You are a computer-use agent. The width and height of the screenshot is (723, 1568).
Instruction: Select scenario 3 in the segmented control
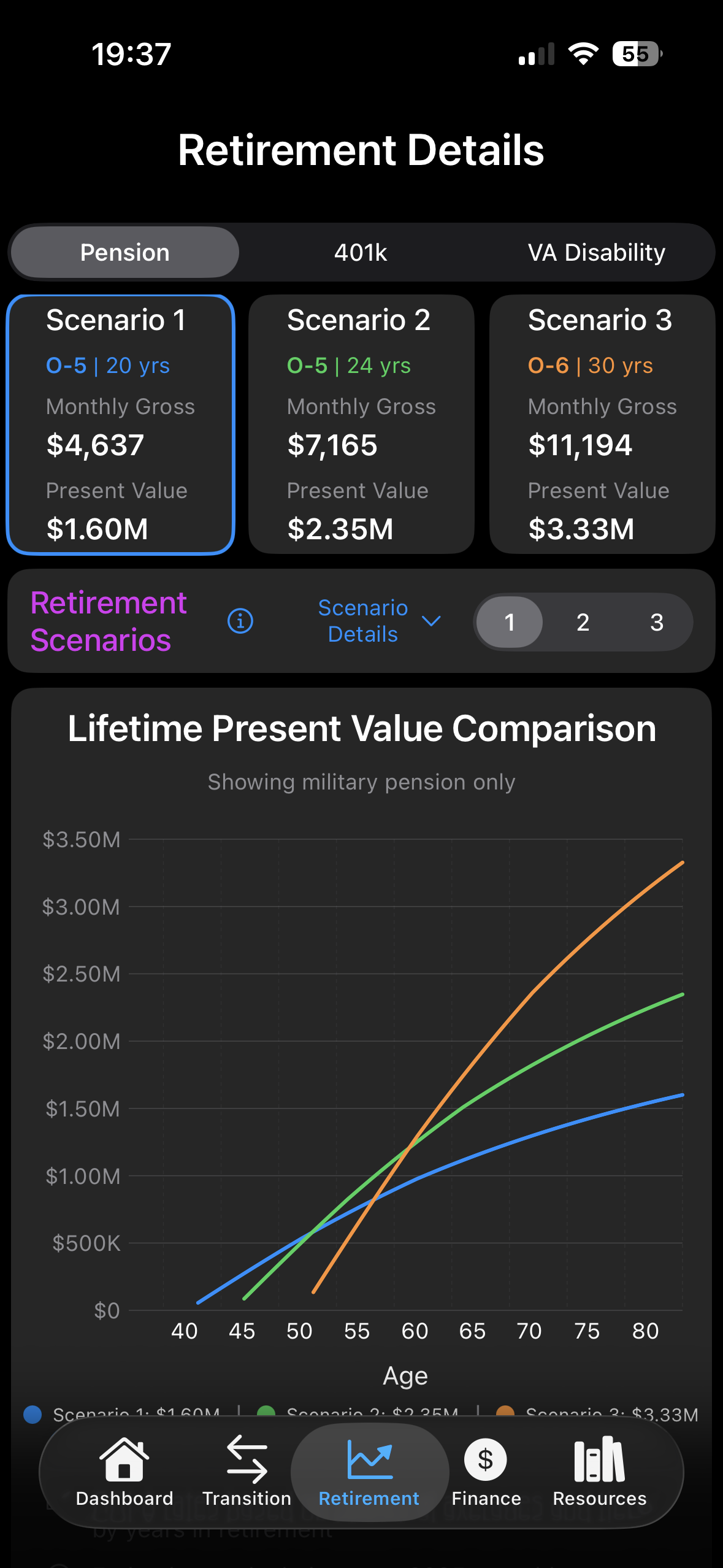pyautogui.click(x=657, y=622)
